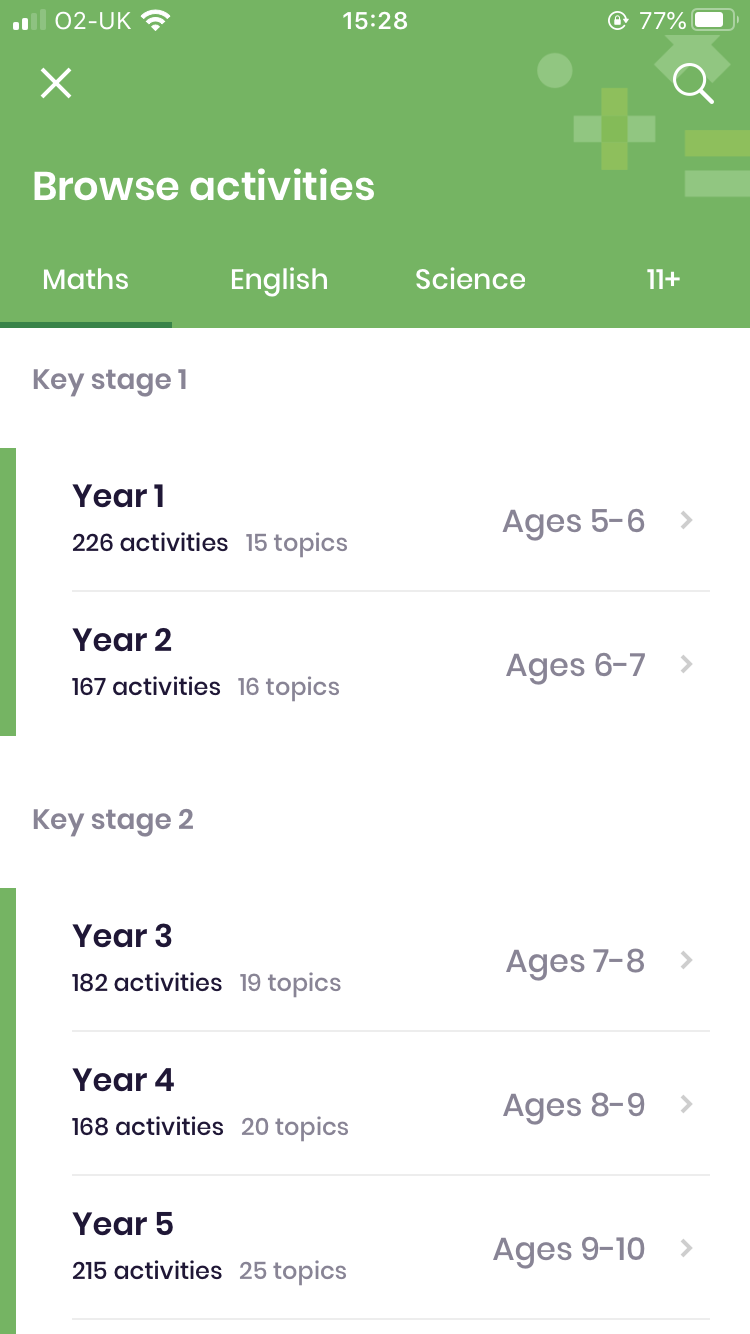The width and height of the screenshot is (750, 1334).
Task: Tap the rotation lock status icon
Action: pos(618,21)
